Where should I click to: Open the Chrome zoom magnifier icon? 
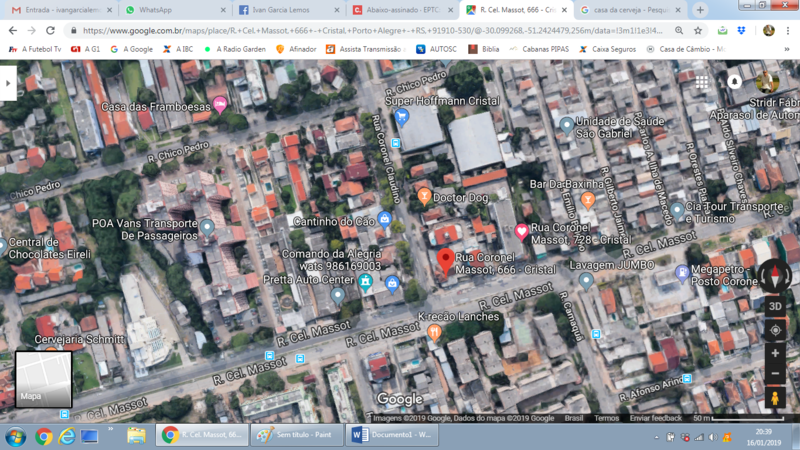pyautogui.click(x=679, y=31)
